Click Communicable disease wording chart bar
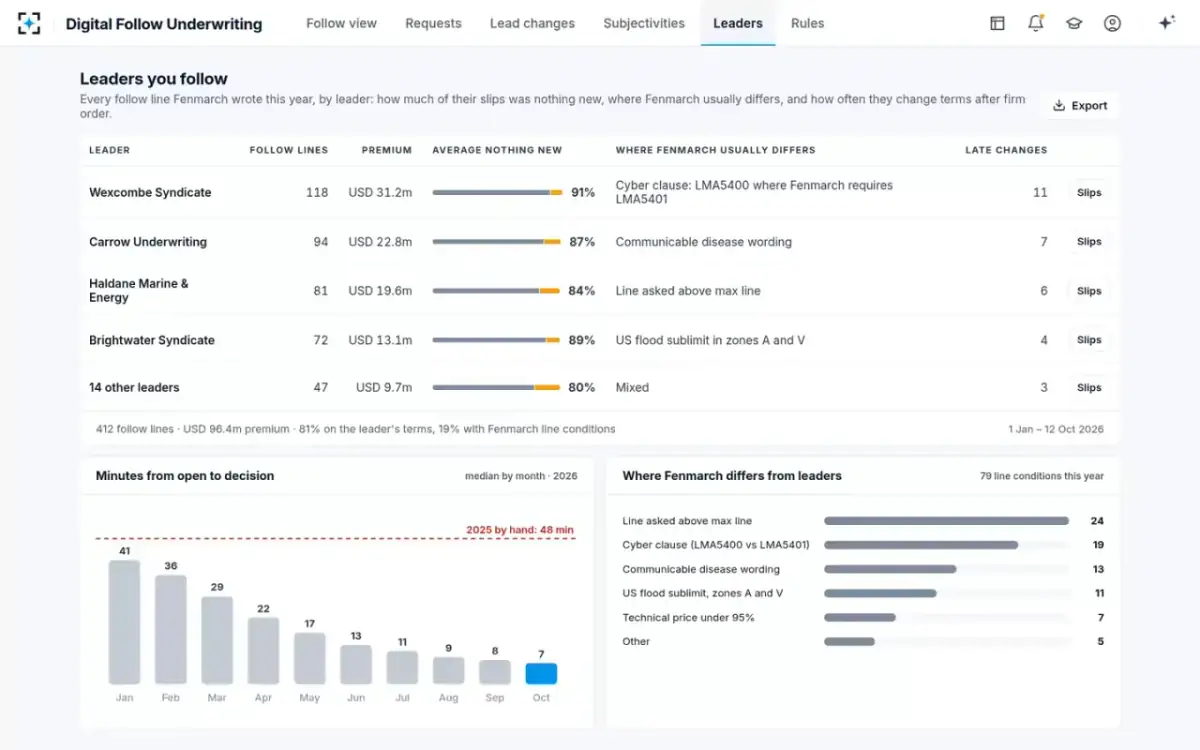 pos(890,569)
